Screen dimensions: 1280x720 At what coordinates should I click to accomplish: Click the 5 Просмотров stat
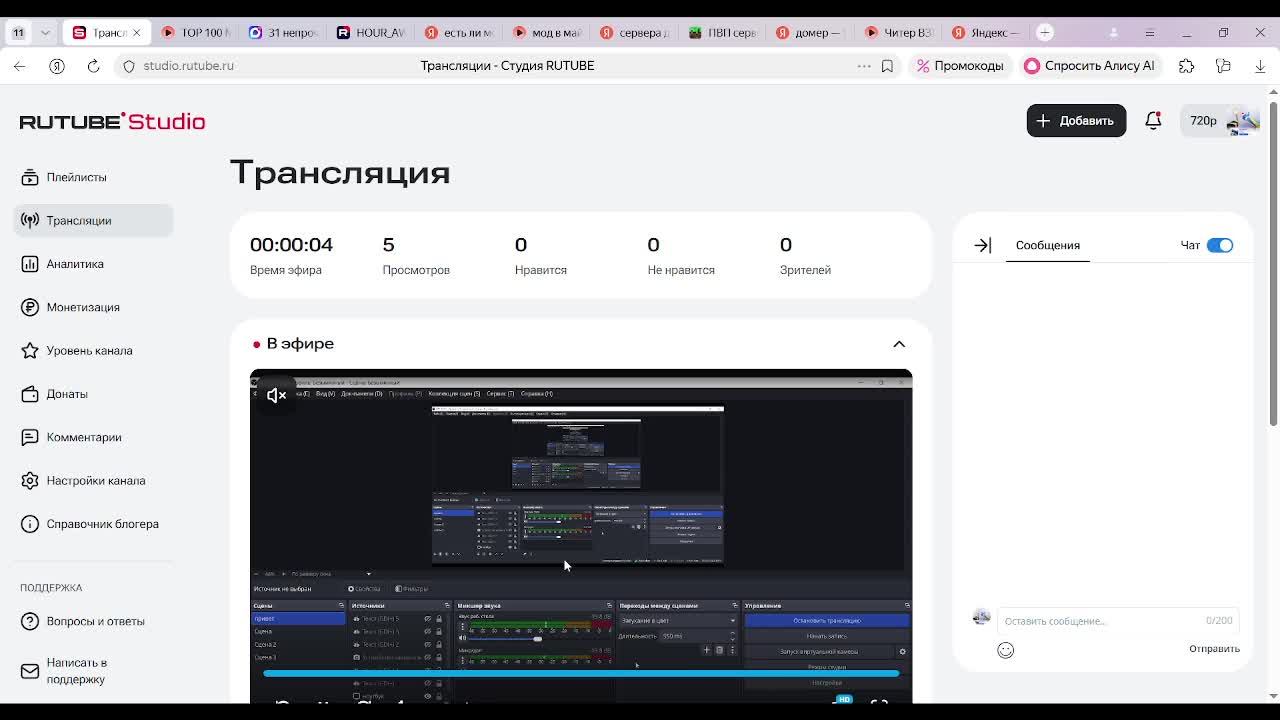click(416, 255)
